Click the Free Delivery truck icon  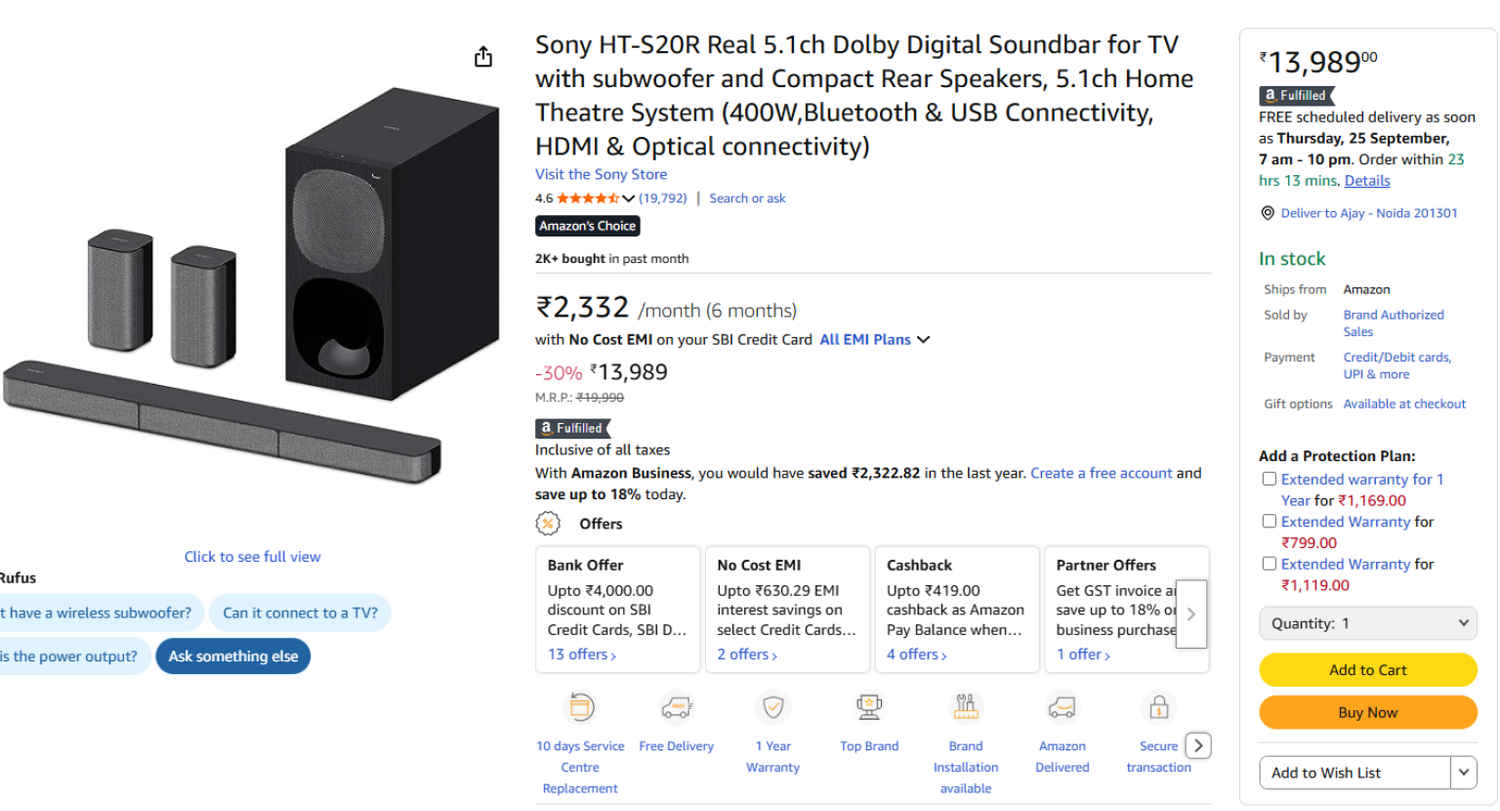(676, 706)
